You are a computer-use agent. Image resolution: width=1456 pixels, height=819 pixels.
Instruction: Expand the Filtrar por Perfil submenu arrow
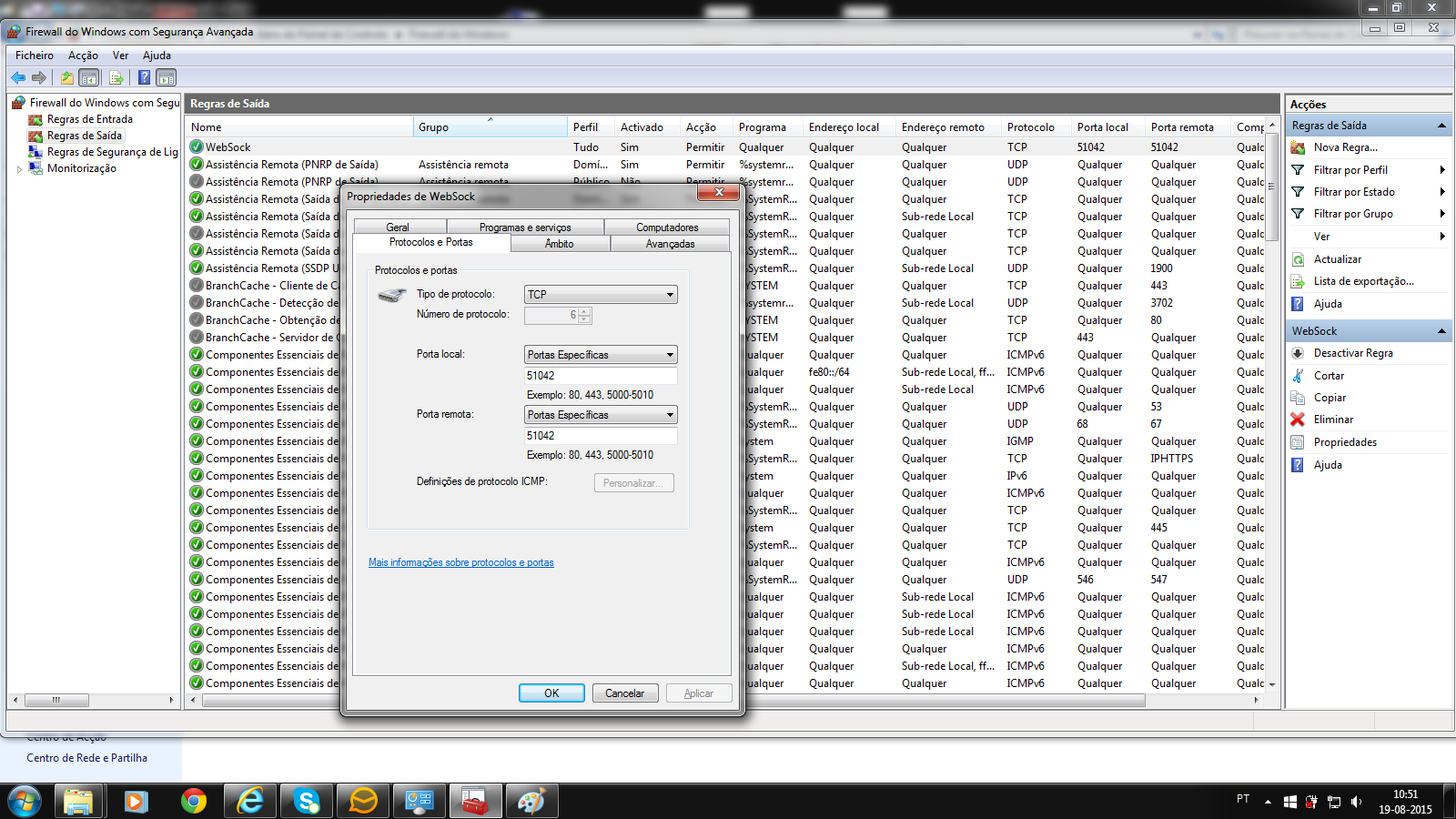point(1442,170)
